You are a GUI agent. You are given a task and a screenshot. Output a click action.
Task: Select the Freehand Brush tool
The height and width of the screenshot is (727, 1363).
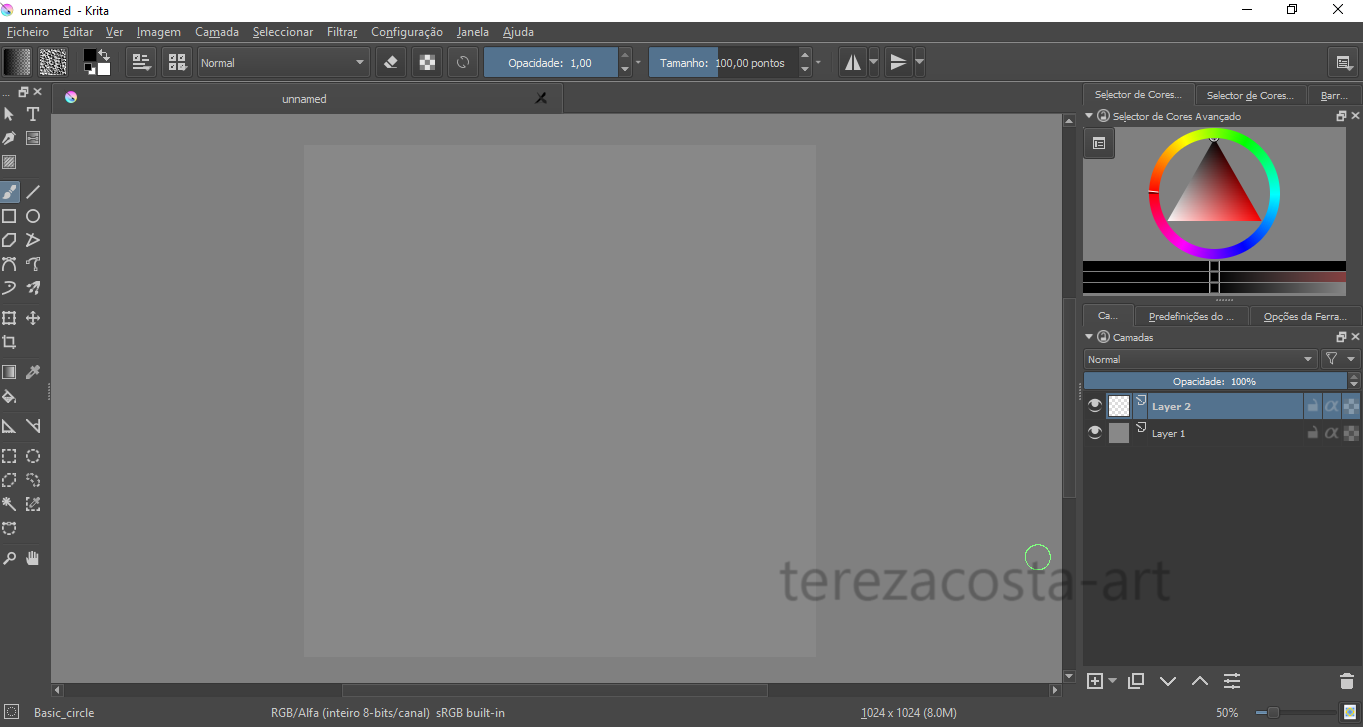click(9, 192)
